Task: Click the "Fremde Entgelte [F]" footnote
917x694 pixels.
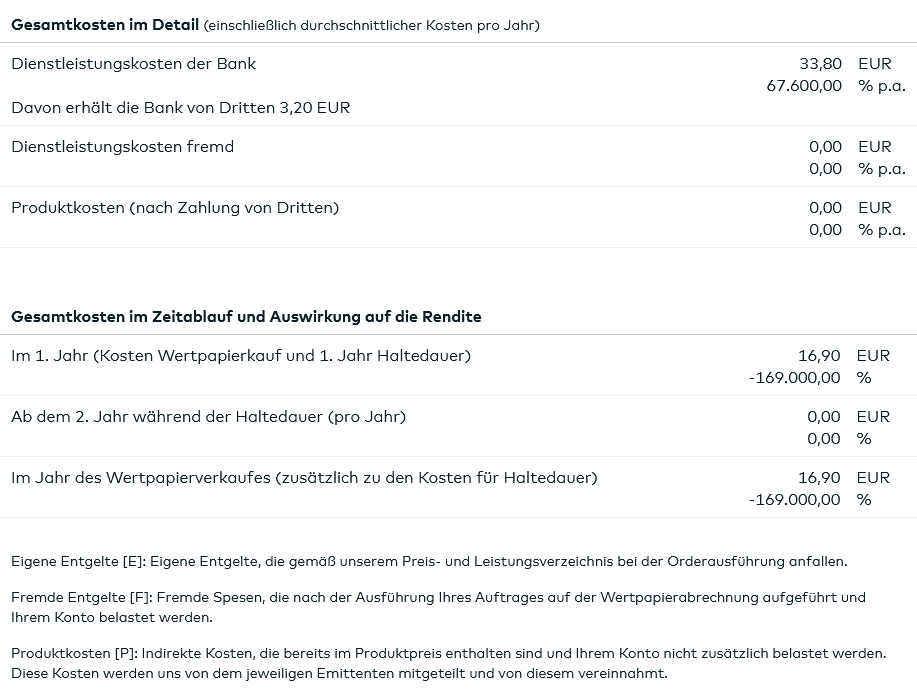Action: pos(438,607)
